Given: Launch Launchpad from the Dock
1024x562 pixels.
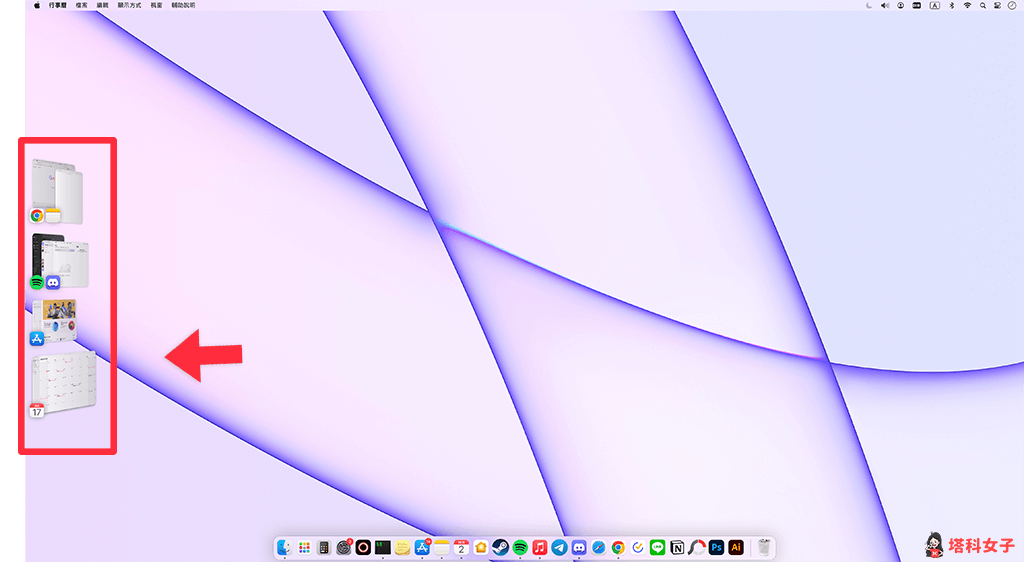Looking at the screenshot, I should point(304,547).
